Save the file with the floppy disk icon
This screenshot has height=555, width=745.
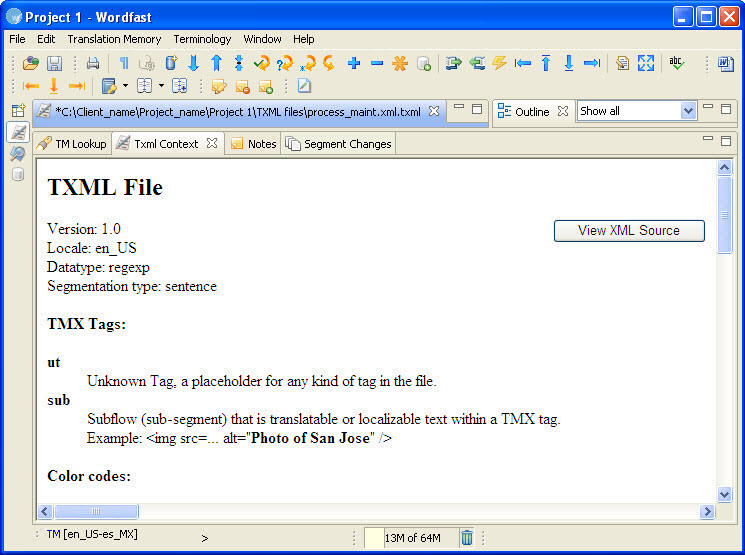tap(54, 63)
